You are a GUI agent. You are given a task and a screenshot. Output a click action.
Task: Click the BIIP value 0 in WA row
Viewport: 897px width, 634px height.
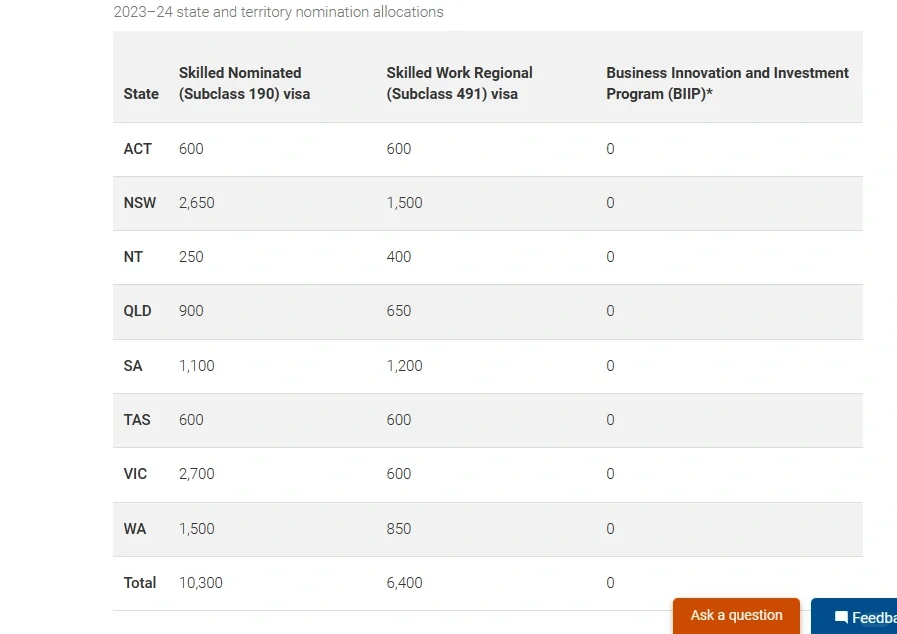610,529
